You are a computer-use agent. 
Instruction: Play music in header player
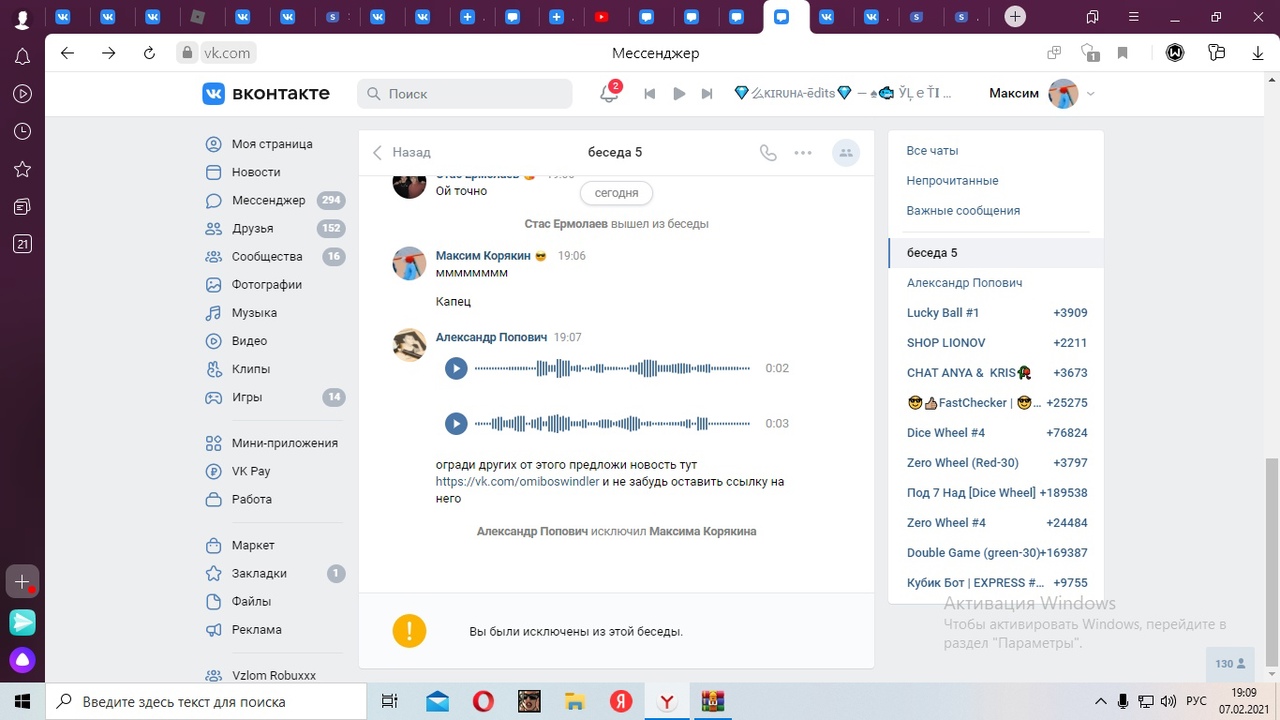[679, 94]
